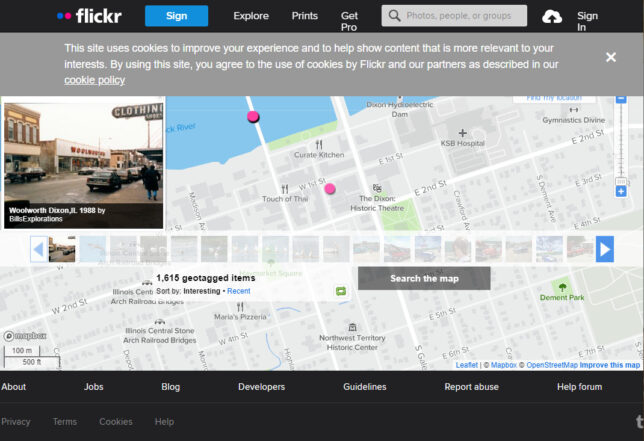This screenshot has height=441, width=644.
Task: Open Jobs footer link
Action: pyautogui.click(x=94, y=387)
